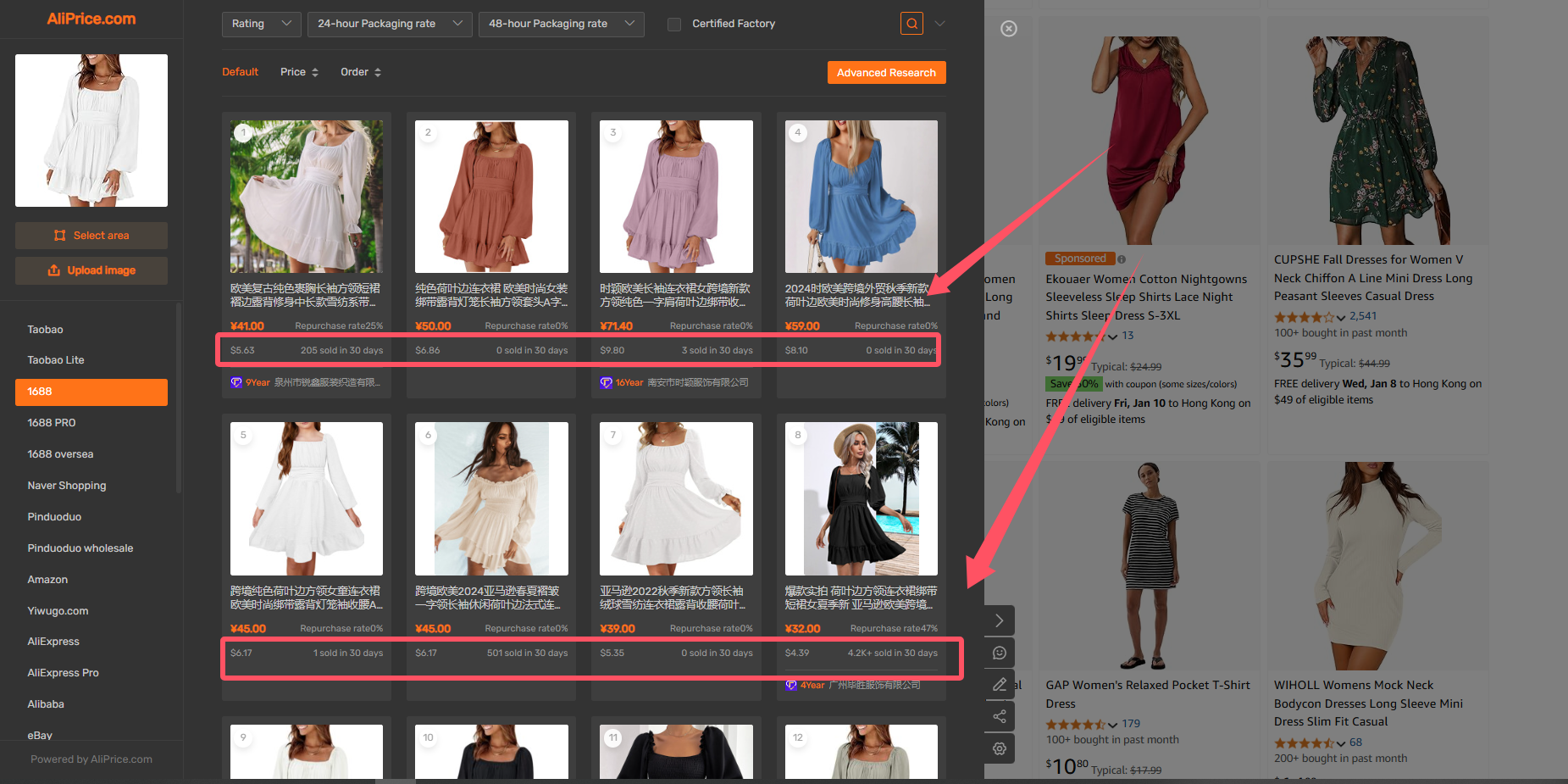Click the 4Year supplier badge icon
Viewport: 1568px width, 784px height.
[x=791, y=685]
